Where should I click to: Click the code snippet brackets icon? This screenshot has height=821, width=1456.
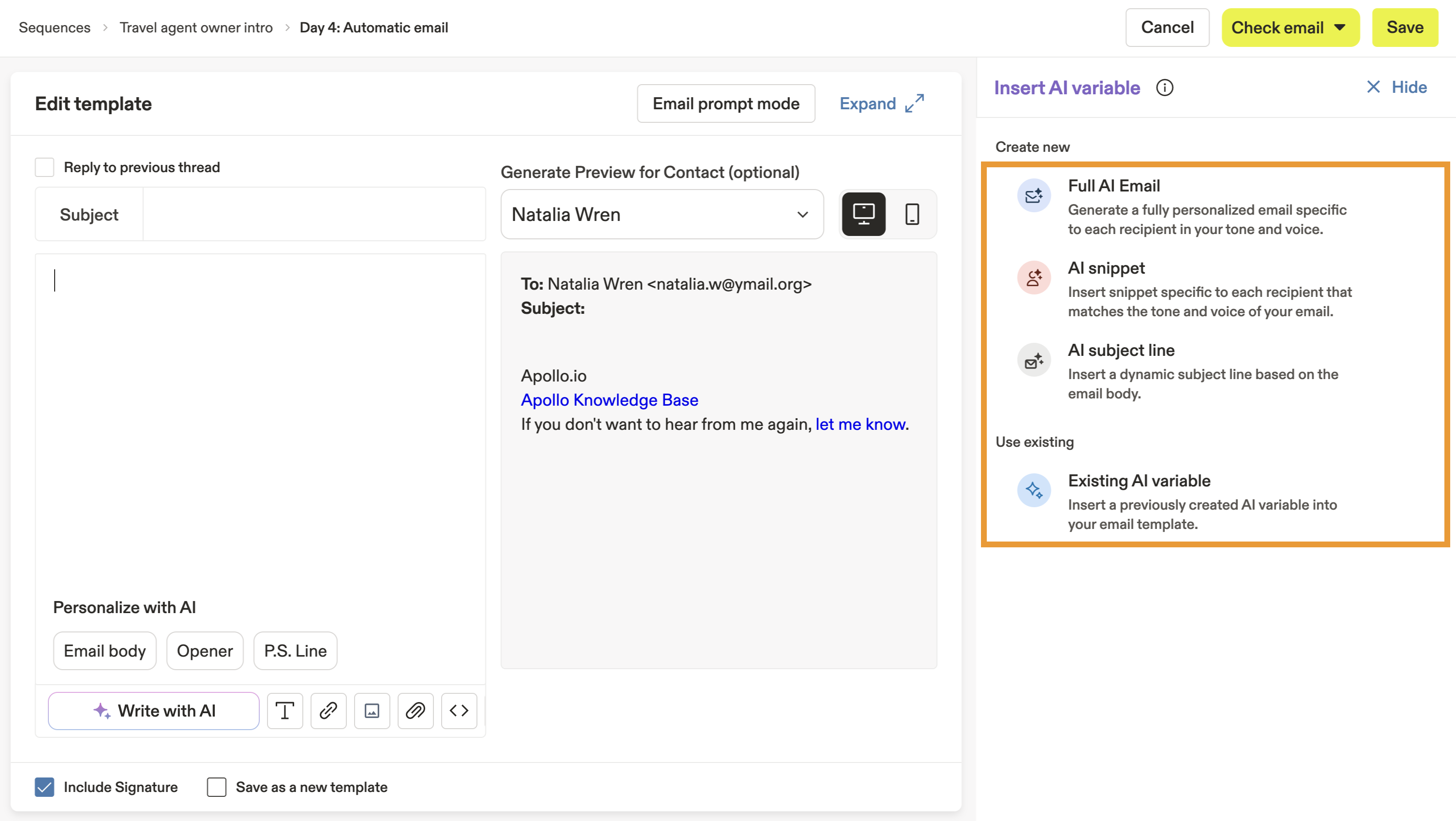459,711
